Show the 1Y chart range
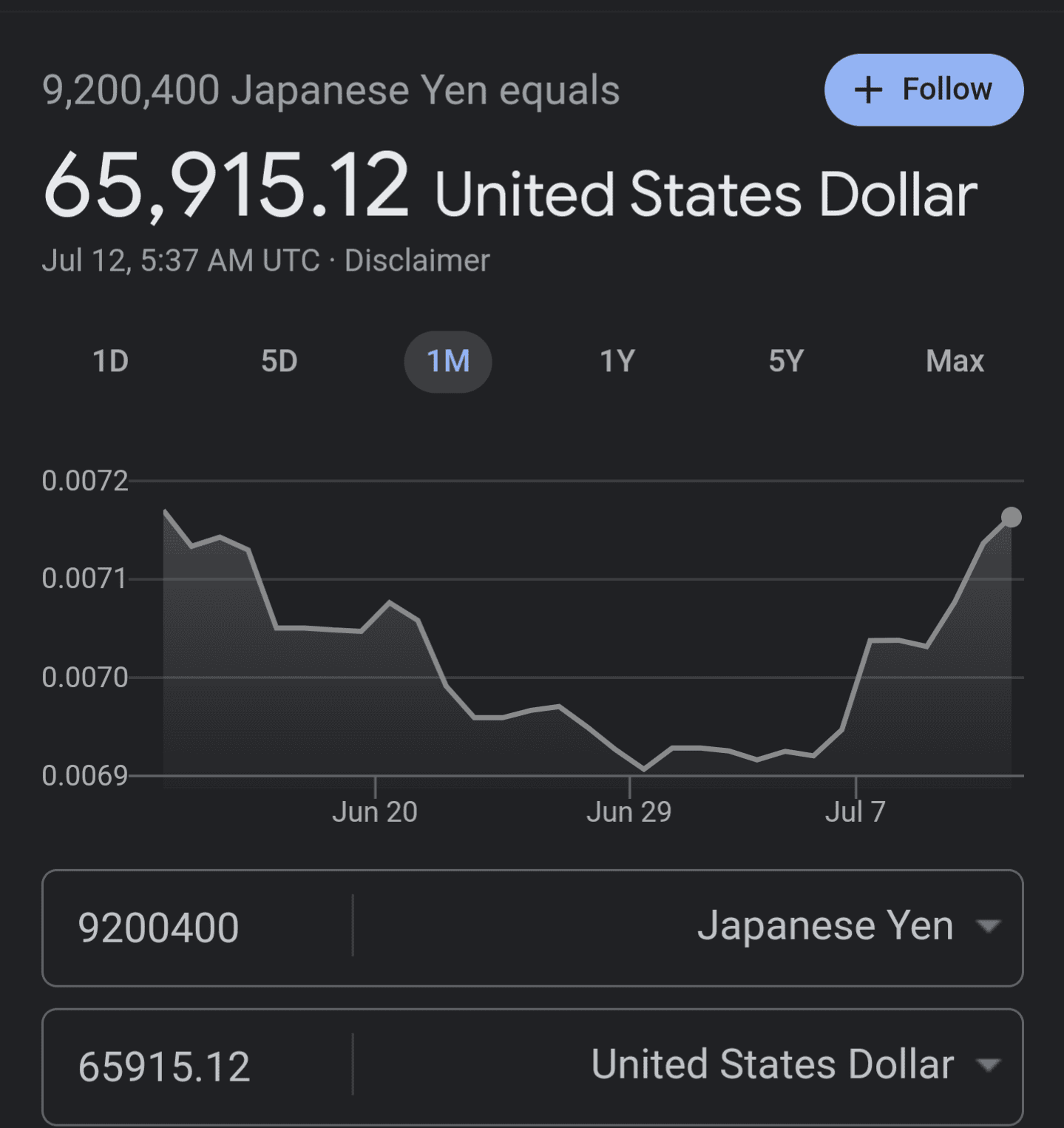The height and width of the screenshot is (1128, 1064). click(x=617, y=362)
